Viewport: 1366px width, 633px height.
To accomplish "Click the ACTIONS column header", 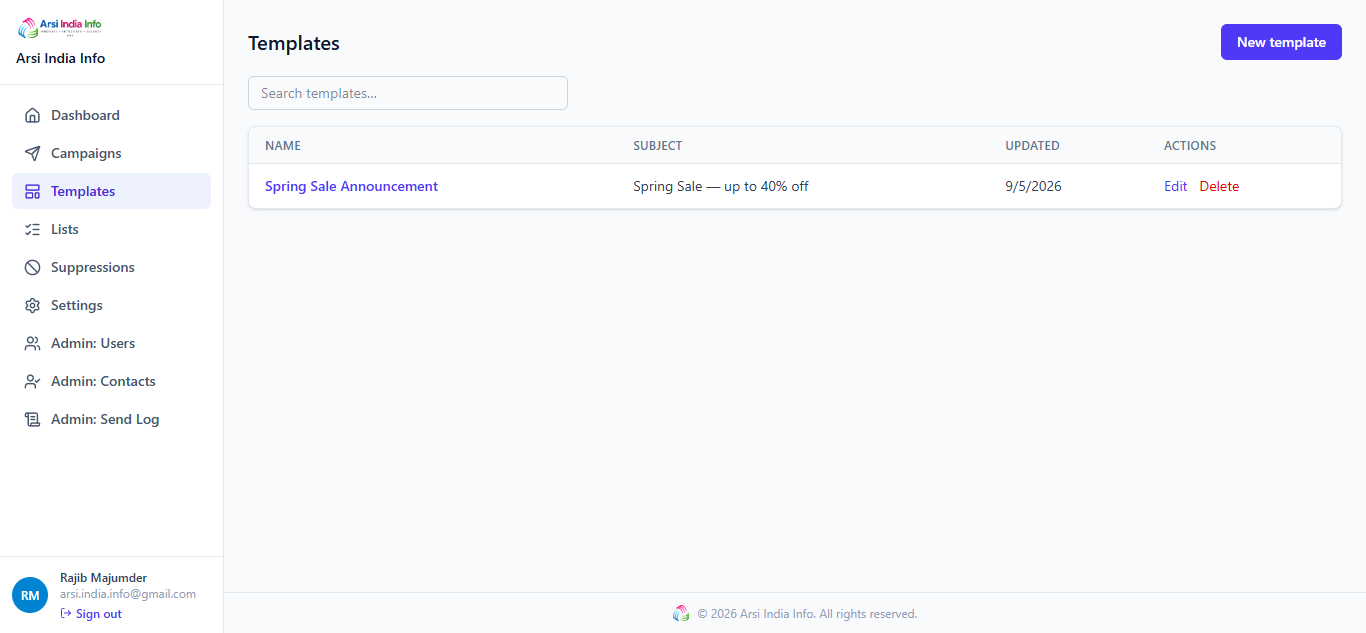I will click(1190, 146).
